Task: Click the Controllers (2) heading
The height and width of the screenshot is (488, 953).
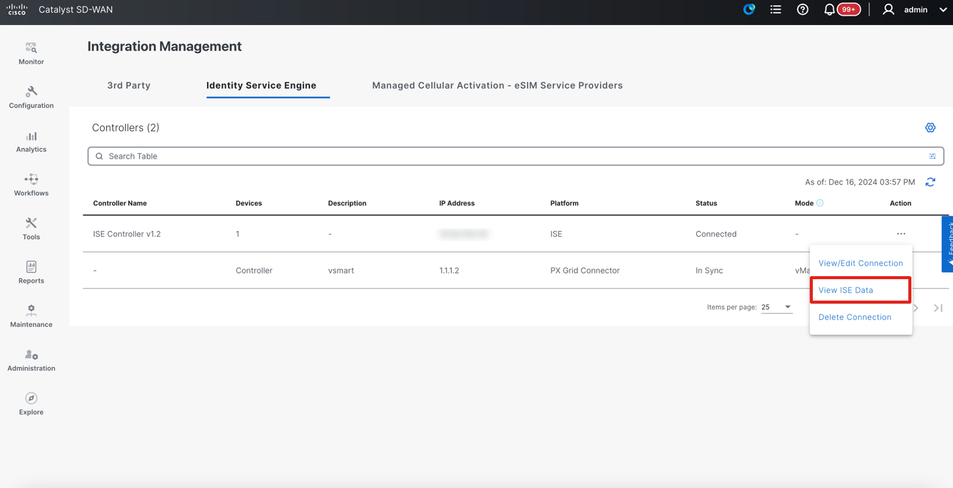Action: click(126, 128)
